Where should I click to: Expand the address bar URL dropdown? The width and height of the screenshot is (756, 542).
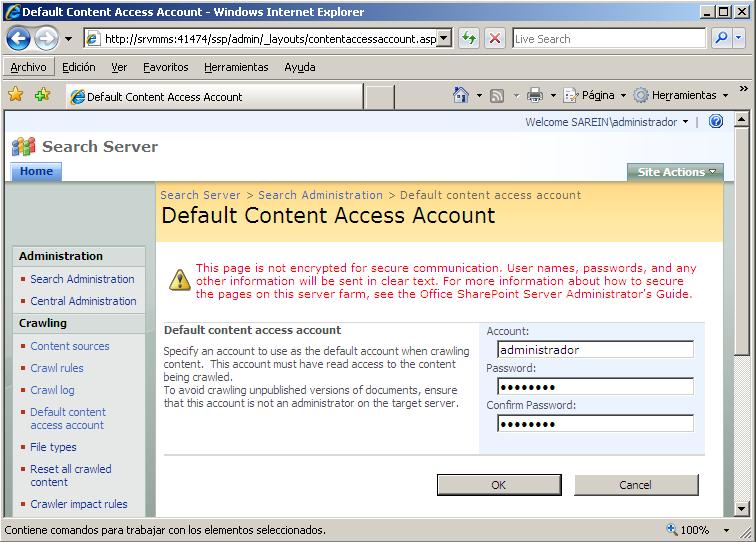point(444,39)
